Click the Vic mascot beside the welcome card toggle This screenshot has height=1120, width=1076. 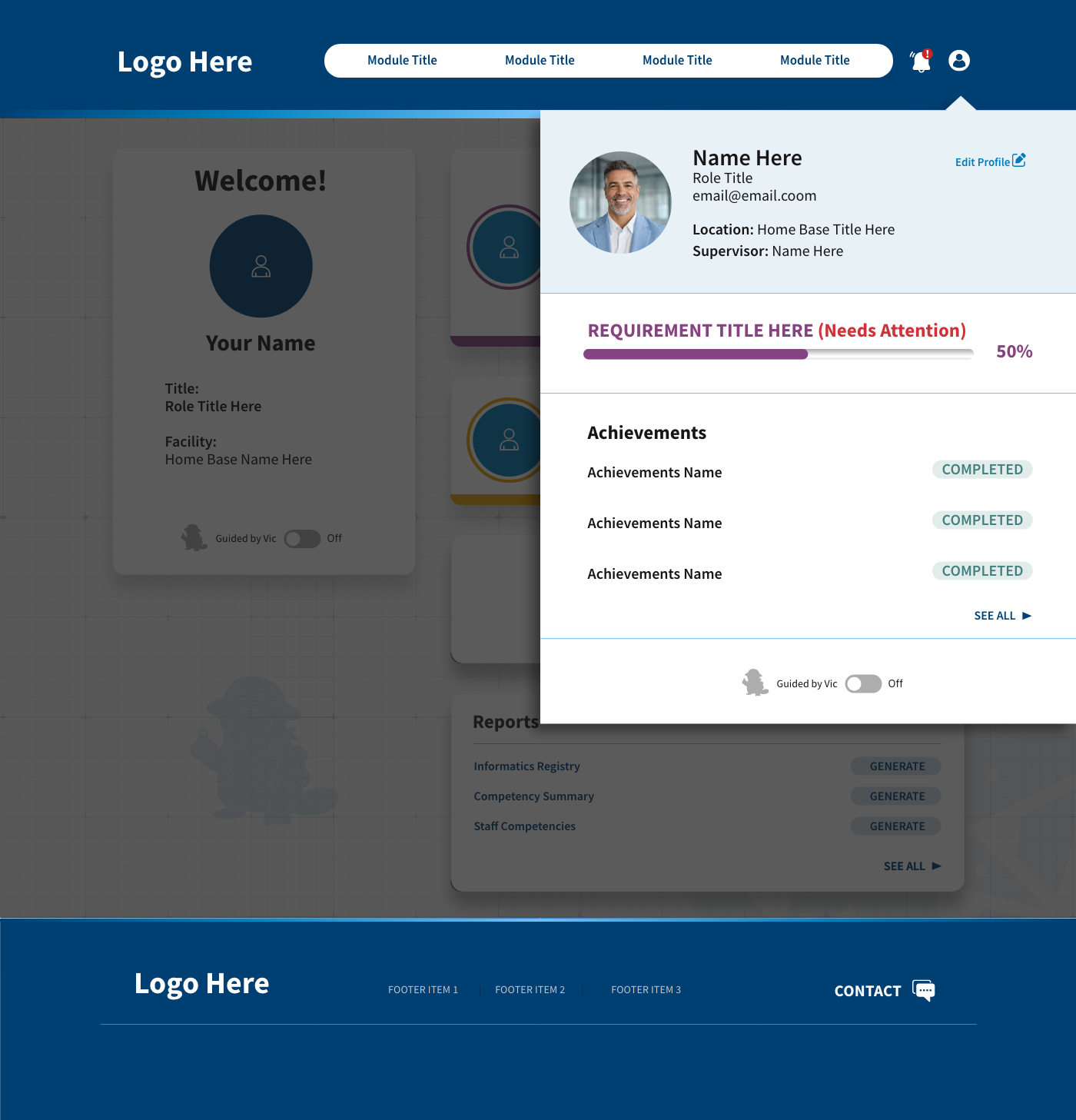(194, 537)
